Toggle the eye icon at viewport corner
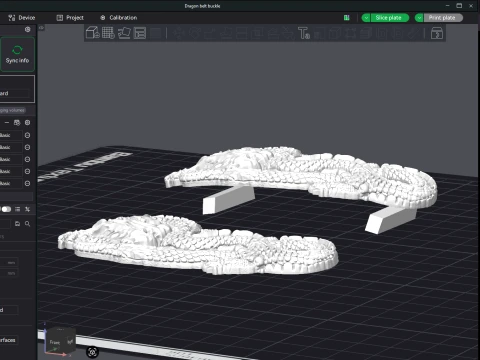 [x=41, y=28]
